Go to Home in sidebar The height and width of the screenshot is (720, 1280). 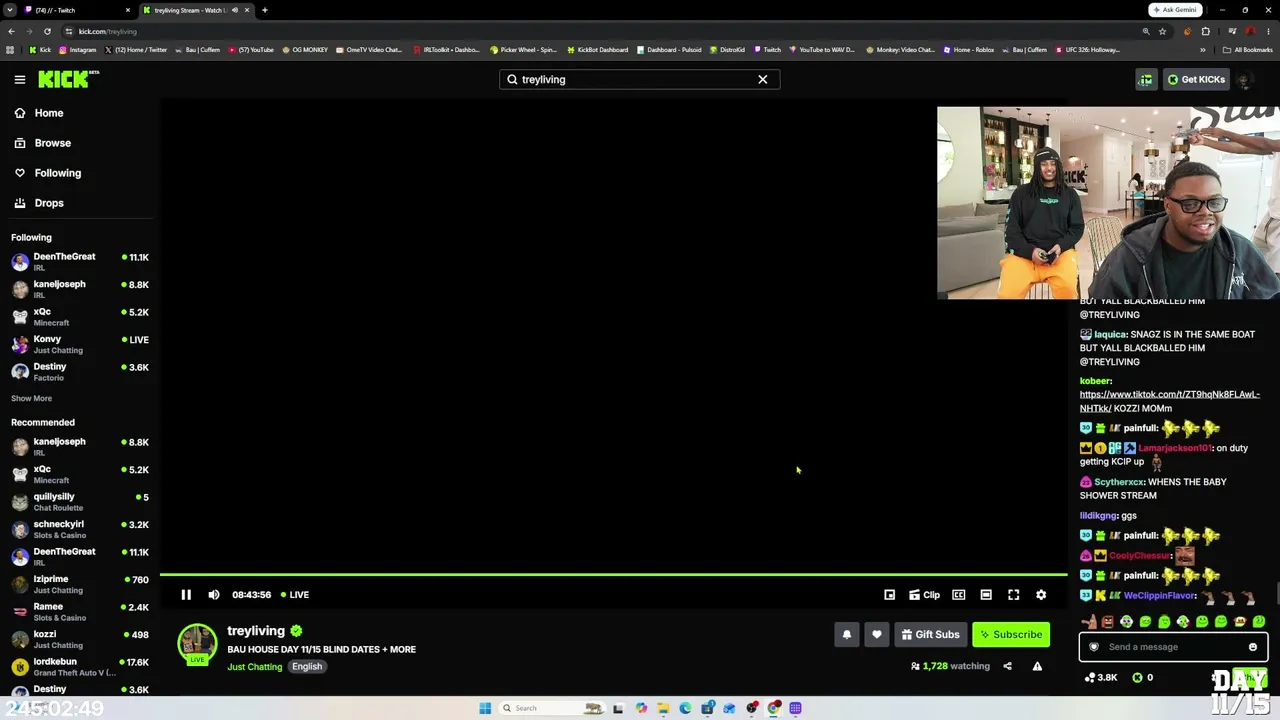[48, 113]
